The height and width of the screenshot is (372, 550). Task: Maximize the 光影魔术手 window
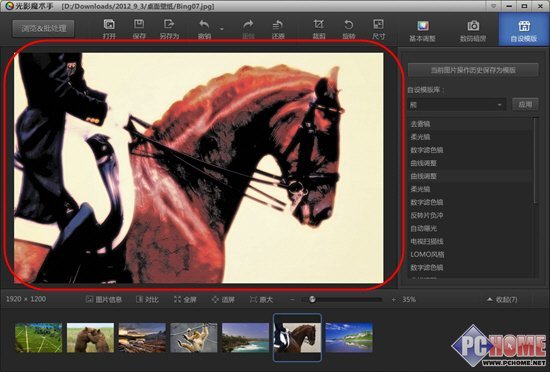pyautogui.click(x=524, y=6)
